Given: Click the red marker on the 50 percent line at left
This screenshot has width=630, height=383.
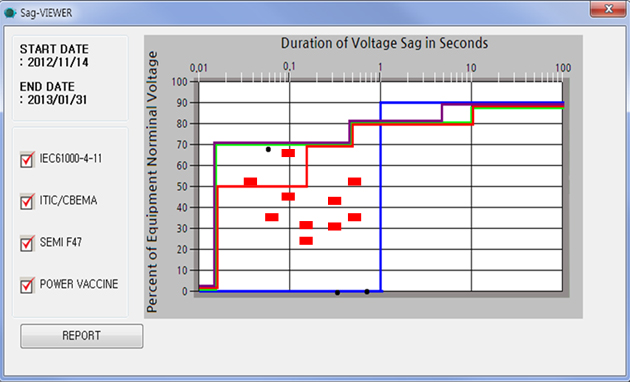Looking at the screenshot, I should pos(250,182).
